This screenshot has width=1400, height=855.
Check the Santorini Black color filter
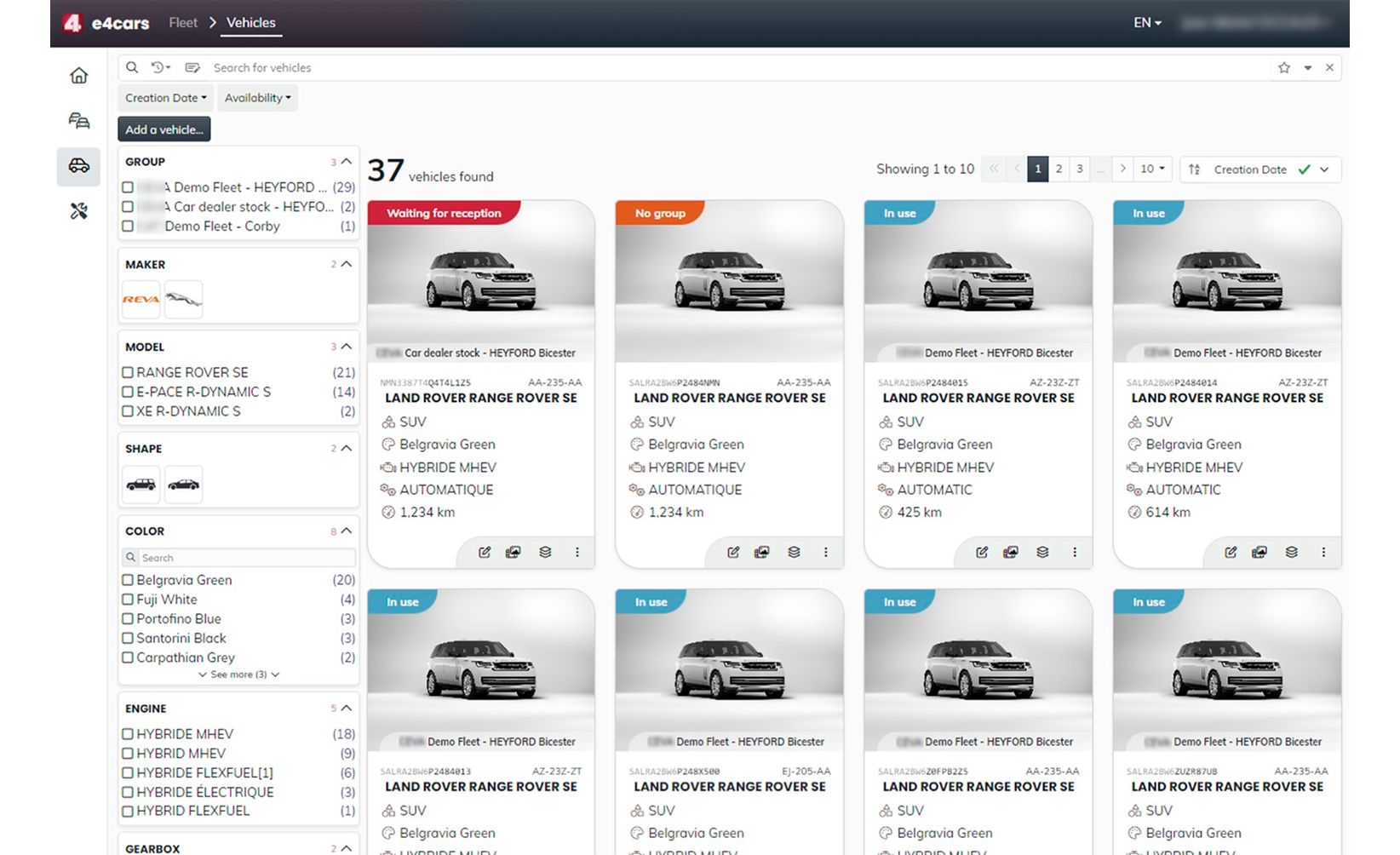pos(128,639)
